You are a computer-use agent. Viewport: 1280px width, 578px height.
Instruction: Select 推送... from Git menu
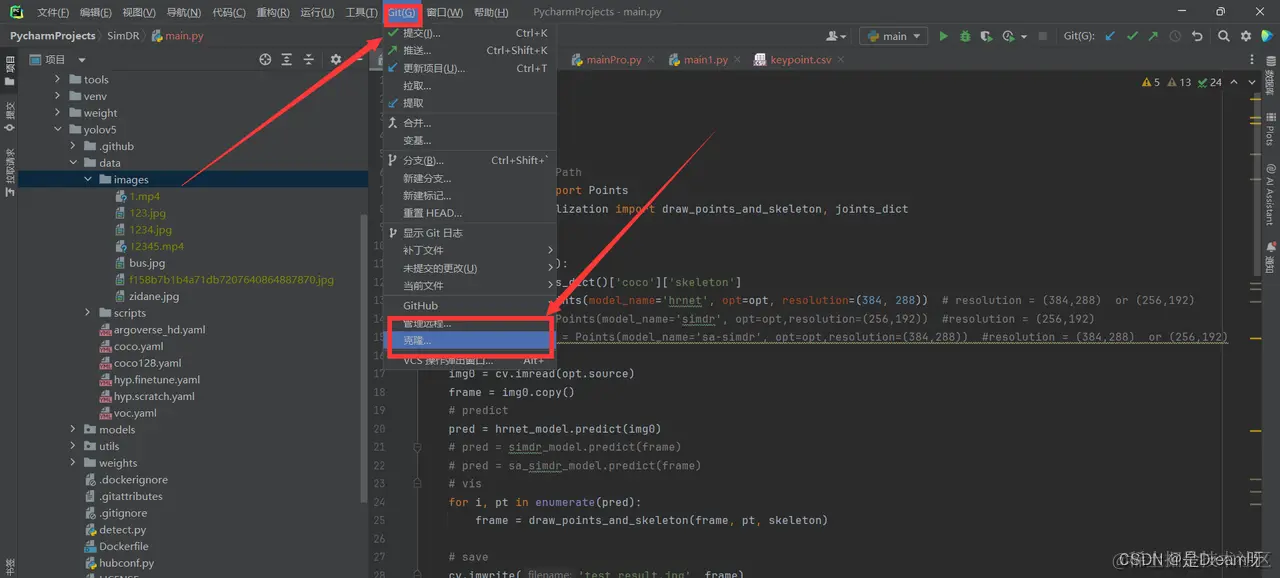(x=470, y=50)
